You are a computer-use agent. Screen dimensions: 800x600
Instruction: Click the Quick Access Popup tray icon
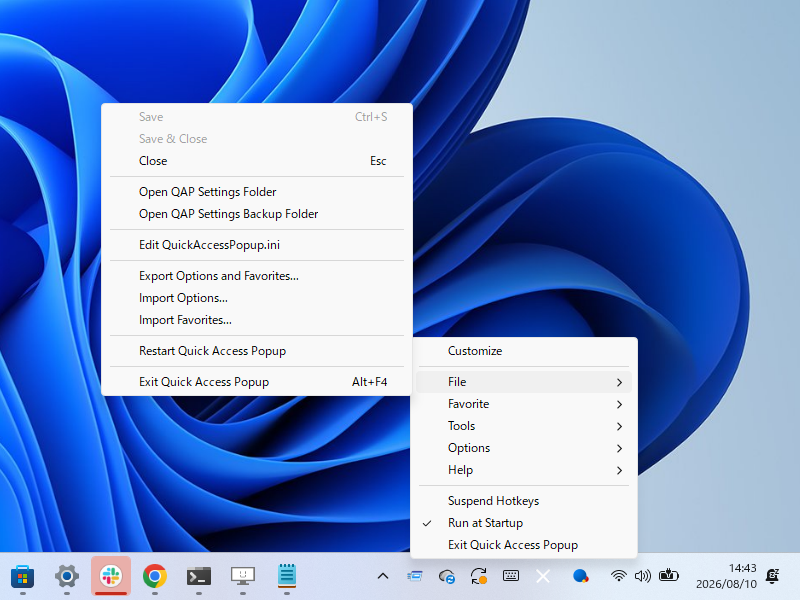pos(415,577)
